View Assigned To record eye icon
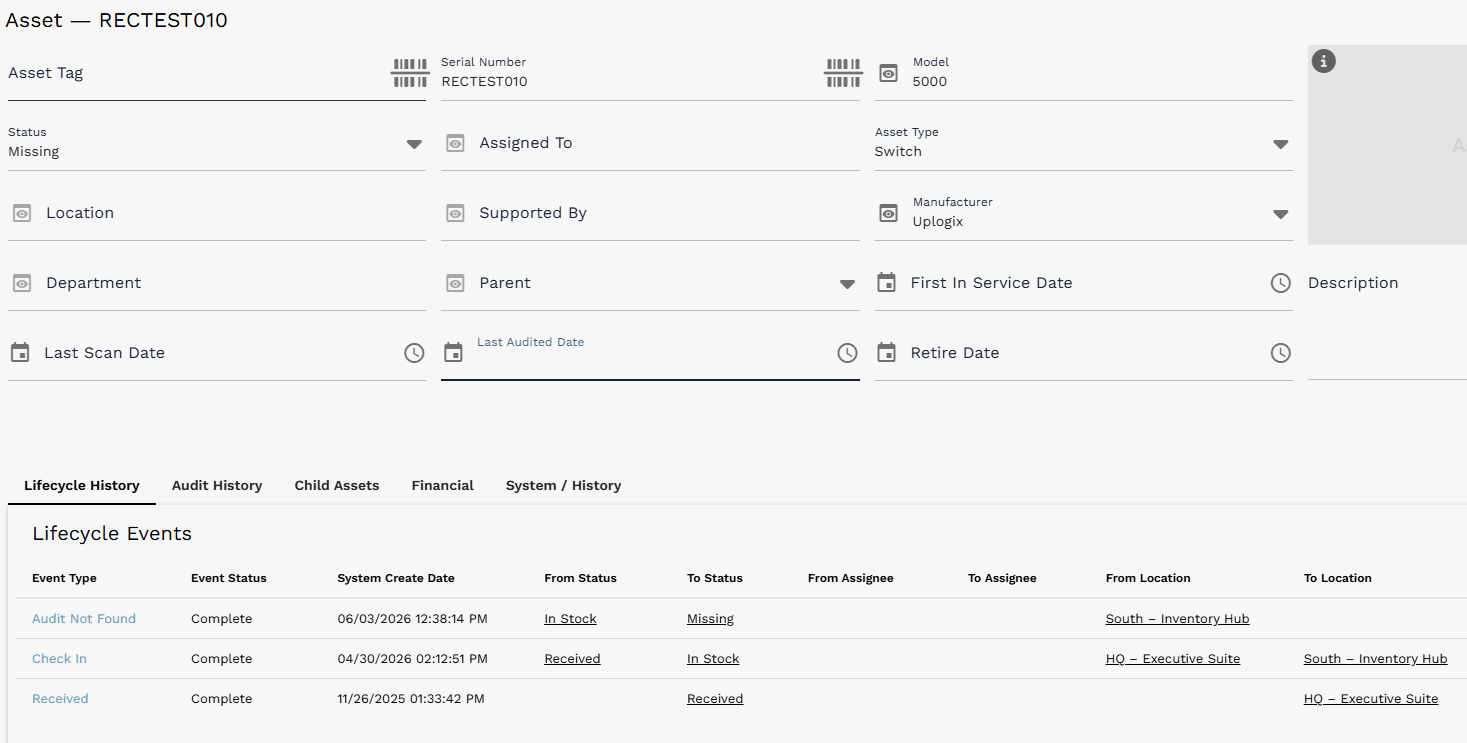 [x=455, y=143]
